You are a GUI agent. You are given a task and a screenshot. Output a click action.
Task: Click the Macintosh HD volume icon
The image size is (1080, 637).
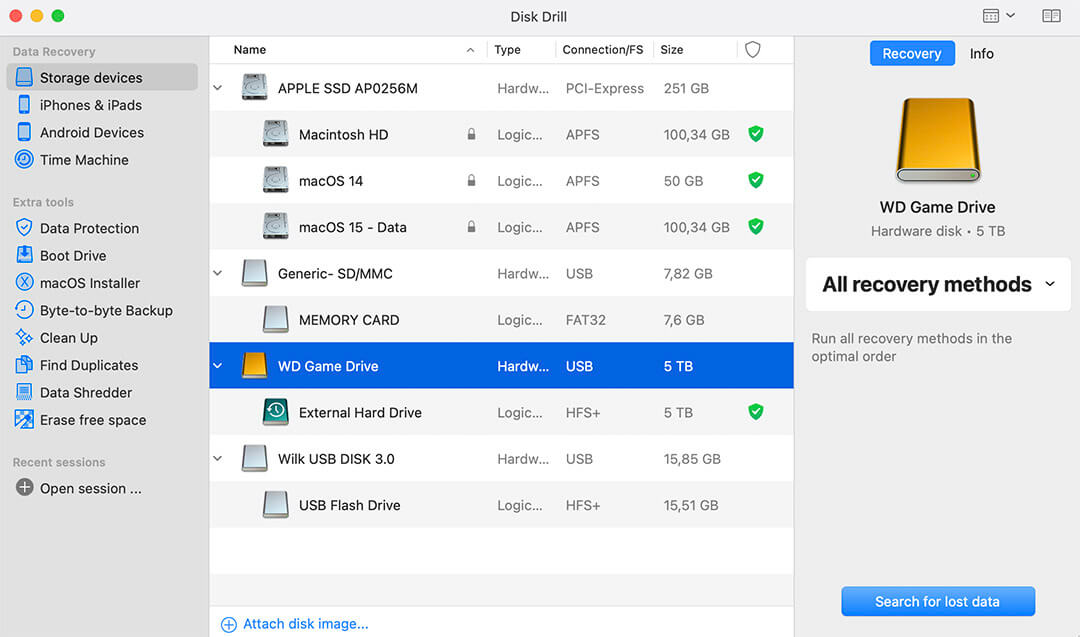[276, 134]
